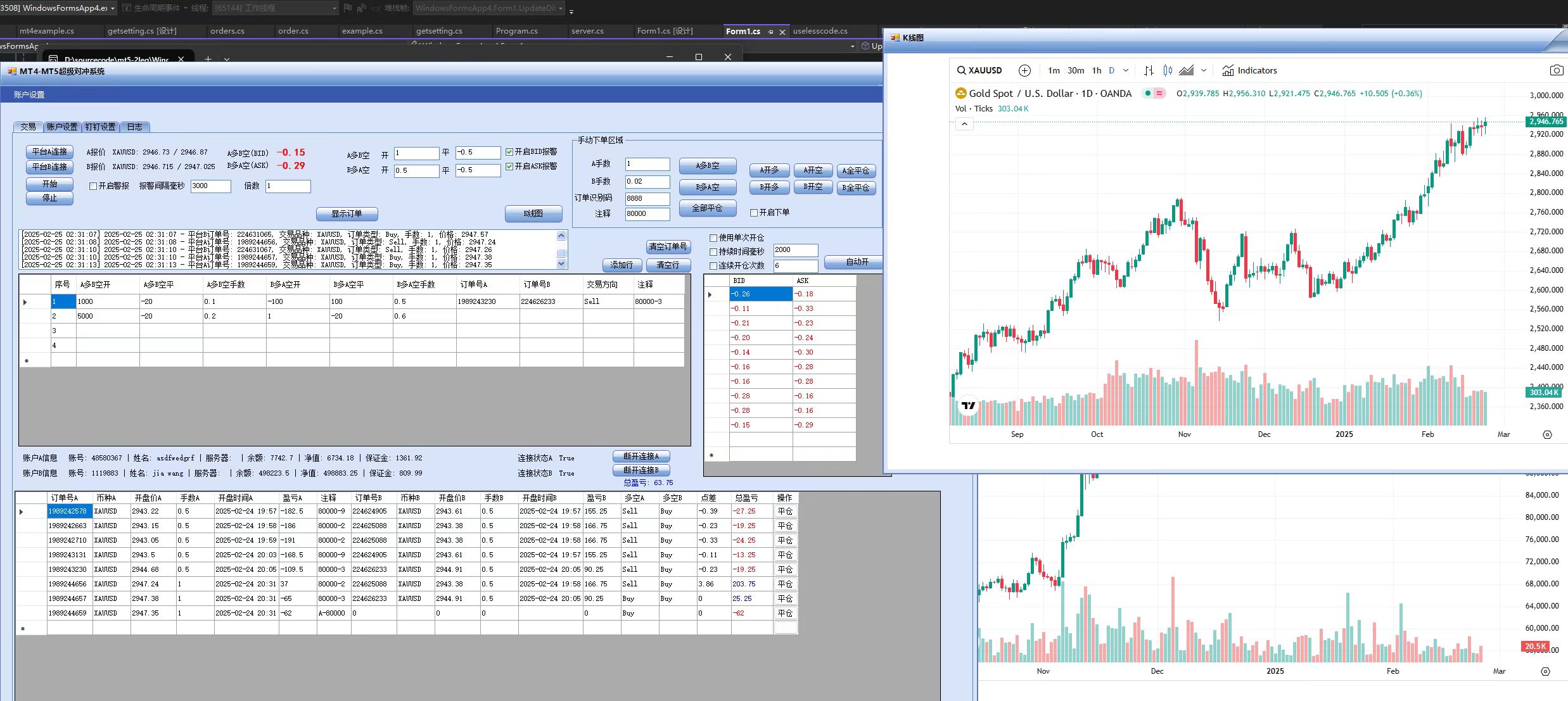Select the bars chart style icon

point(1149,70)
